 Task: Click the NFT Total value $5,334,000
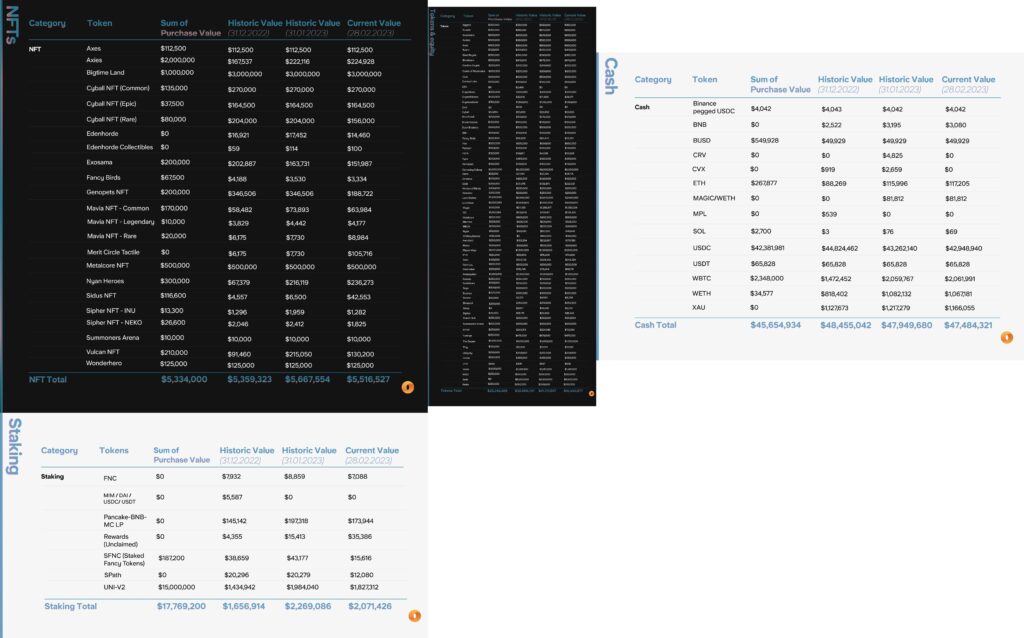tap(184, 379)
